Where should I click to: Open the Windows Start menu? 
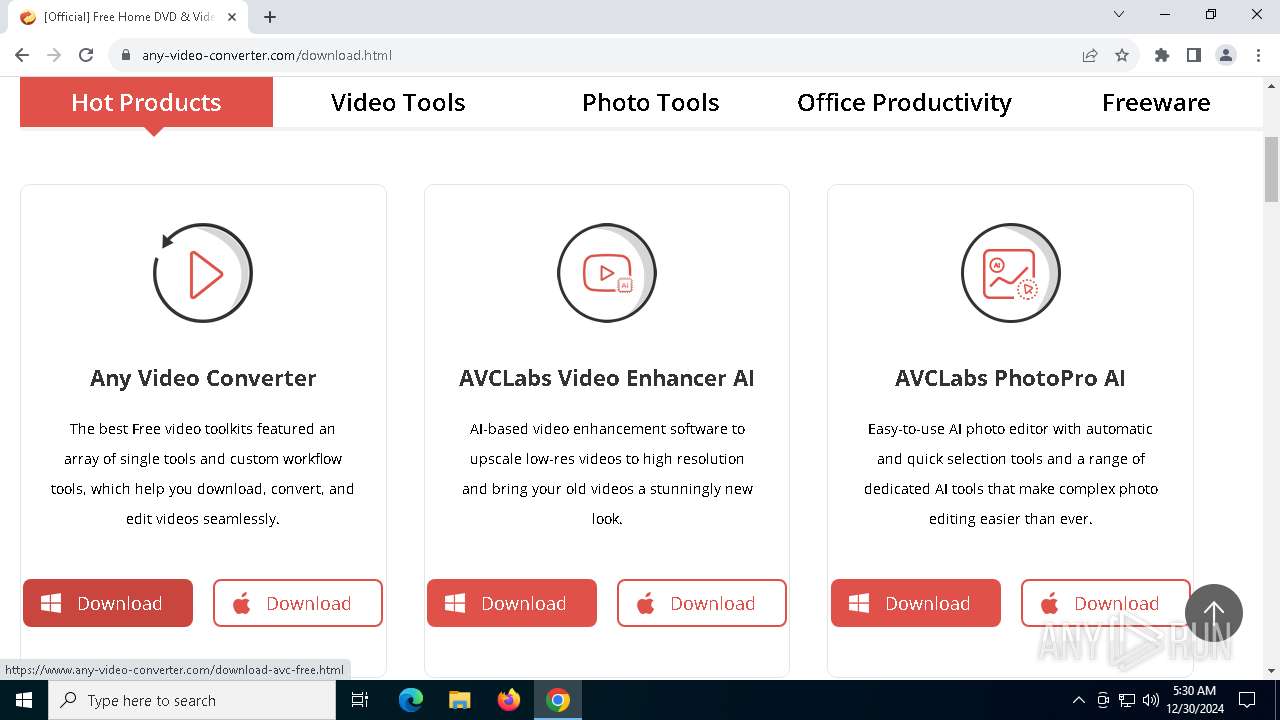[x=24, y=700]
